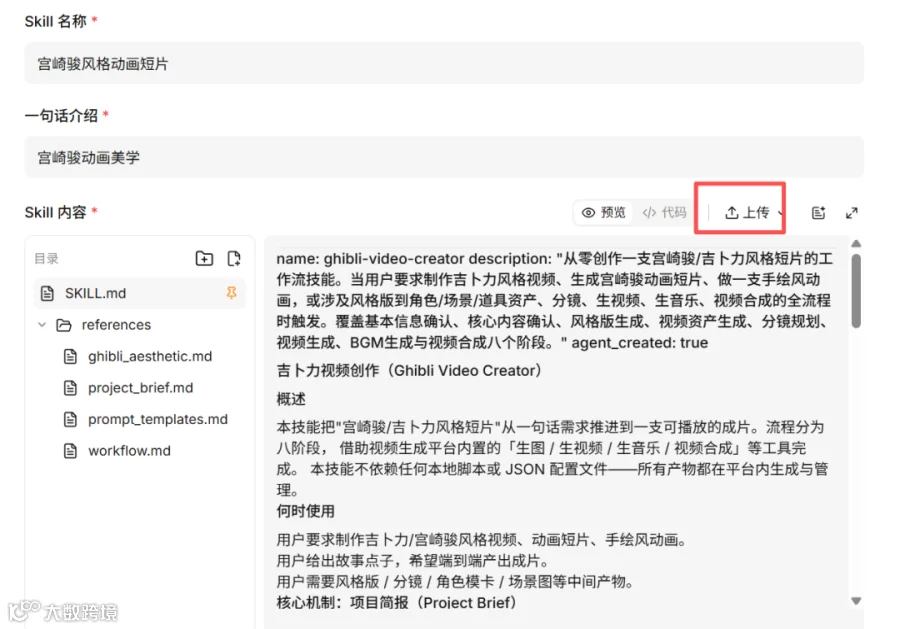900x629 pixels.
Task: Click the new folder icon in directory panel
Action: pos(204,258)
